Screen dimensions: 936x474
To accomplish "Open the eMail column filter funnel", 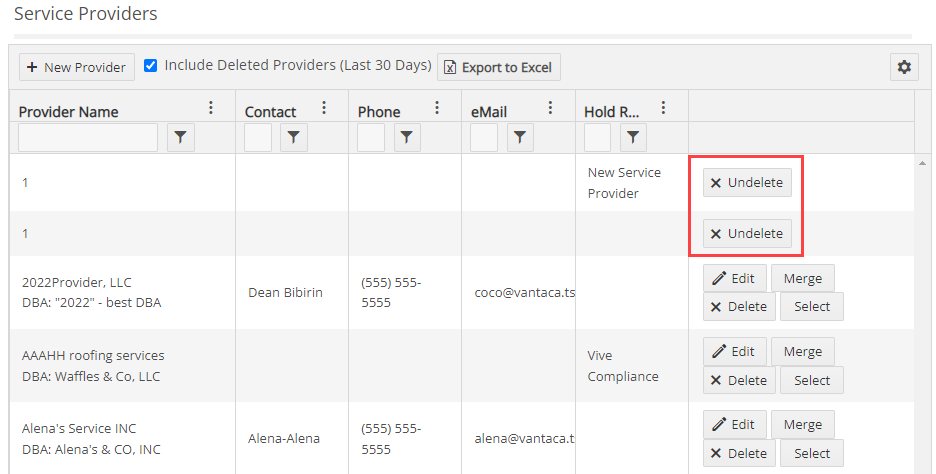I will (520, 137).
